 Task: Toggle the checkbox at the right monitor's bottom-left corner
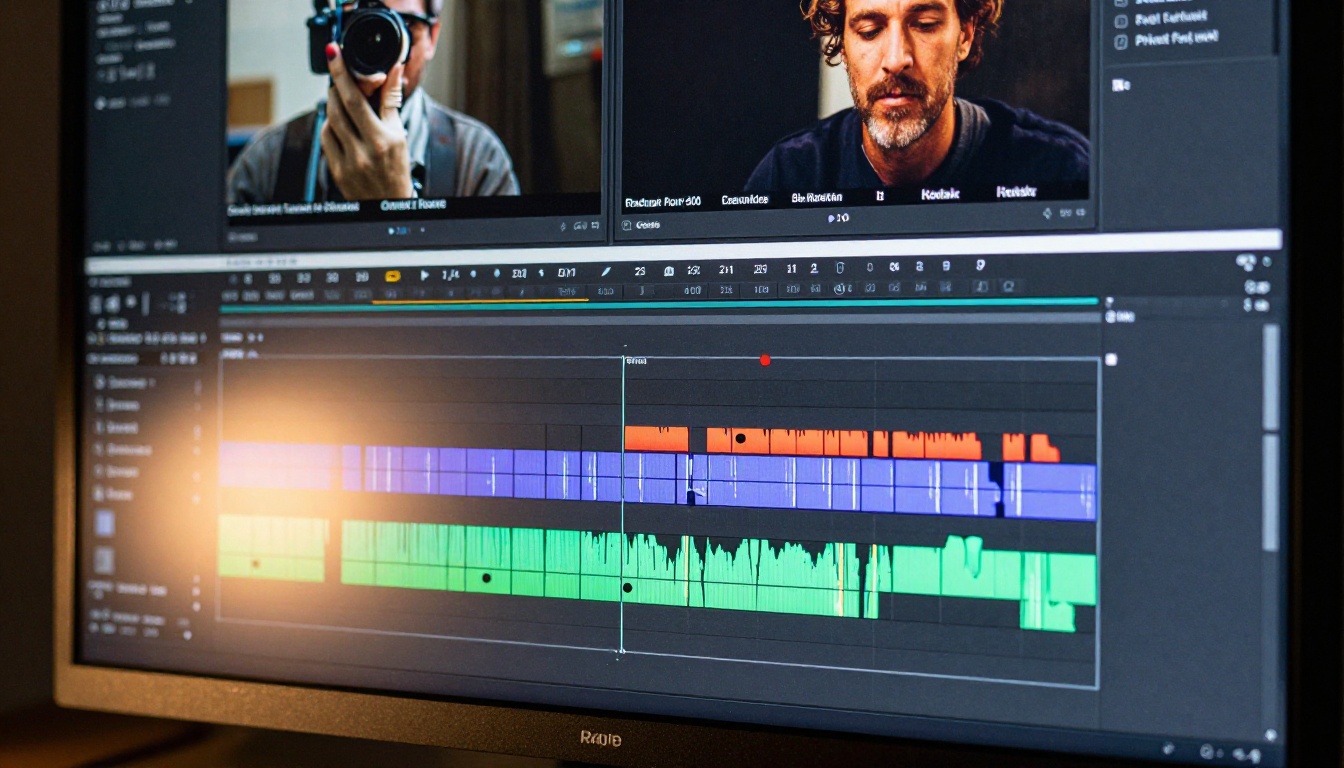(x=627, y=225)
